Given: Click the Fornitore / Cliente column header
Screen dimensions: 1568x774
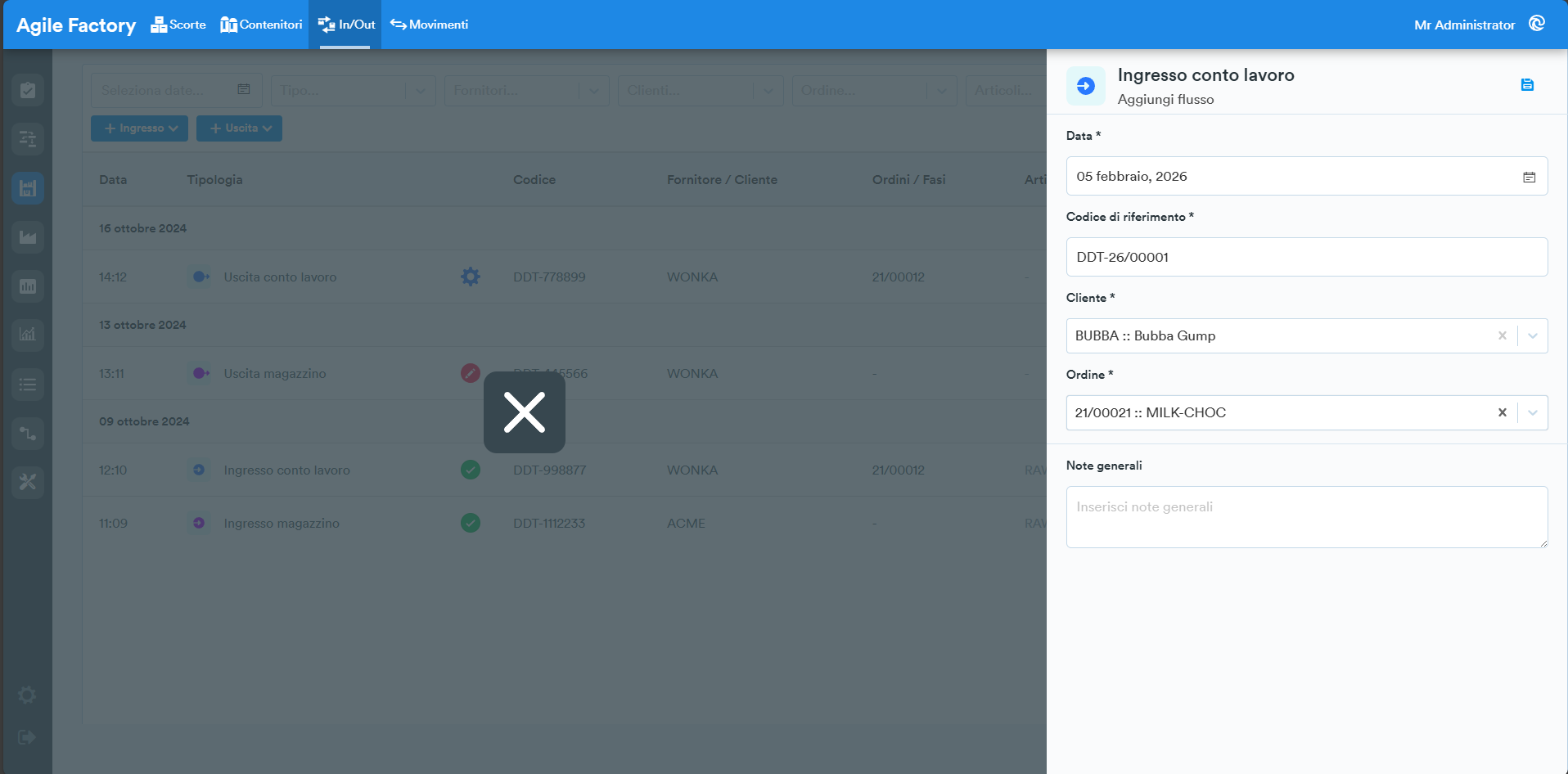Looking at the screenshot, I should click(722, 180).
